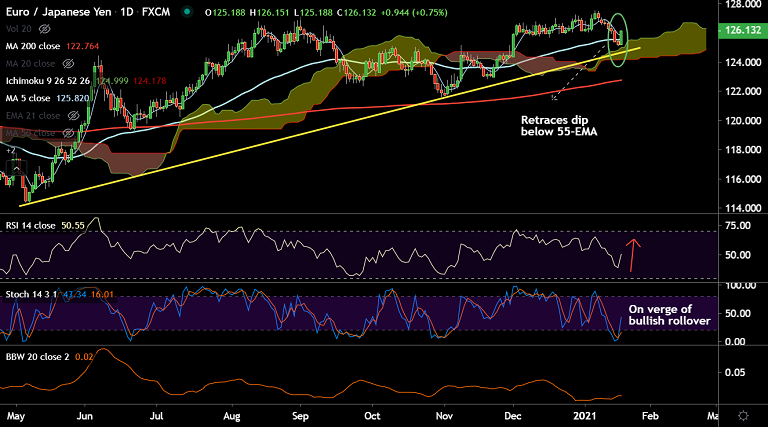Click the open price O125.188
This screenshot has height=427, width=768.
(x=225, y=13)
